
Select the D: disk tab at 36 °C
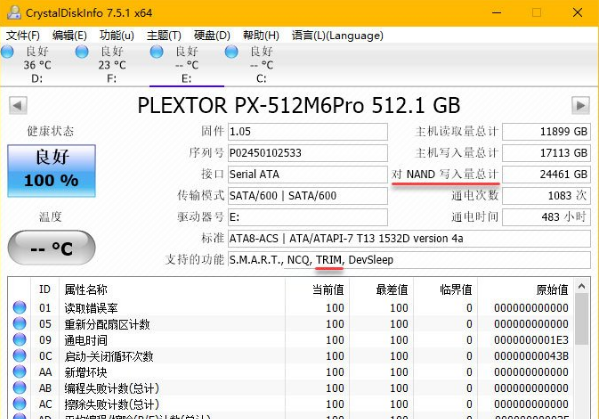tap(37, 65)
